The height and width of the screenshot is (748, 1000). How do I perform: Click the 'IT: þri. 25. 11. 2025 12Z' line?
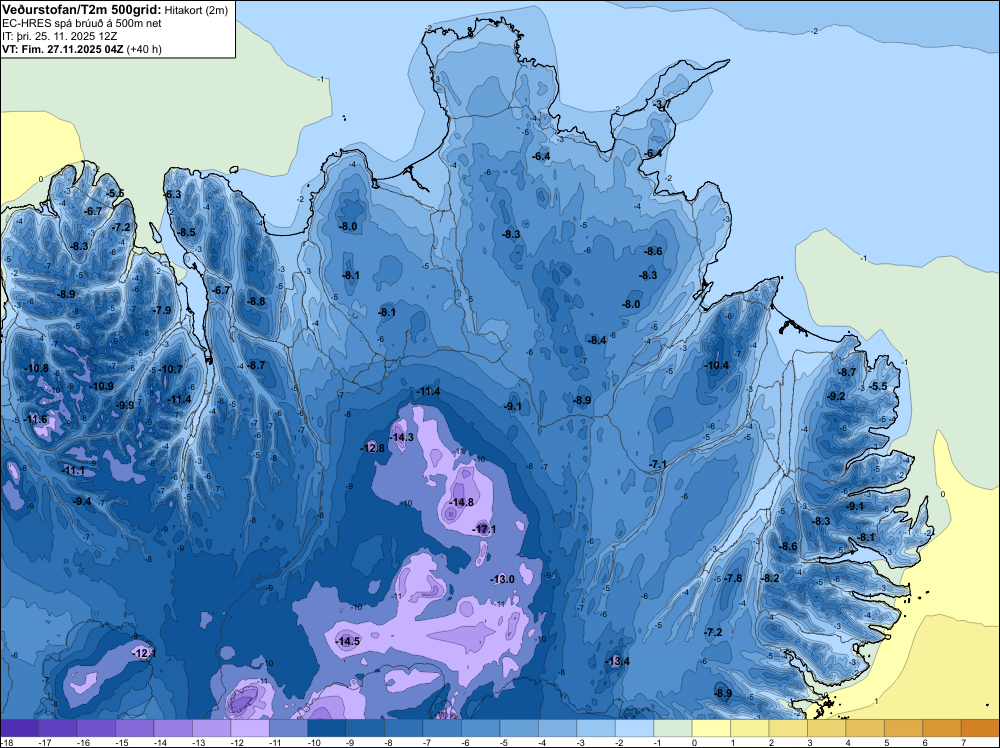(x=60, y=36)
